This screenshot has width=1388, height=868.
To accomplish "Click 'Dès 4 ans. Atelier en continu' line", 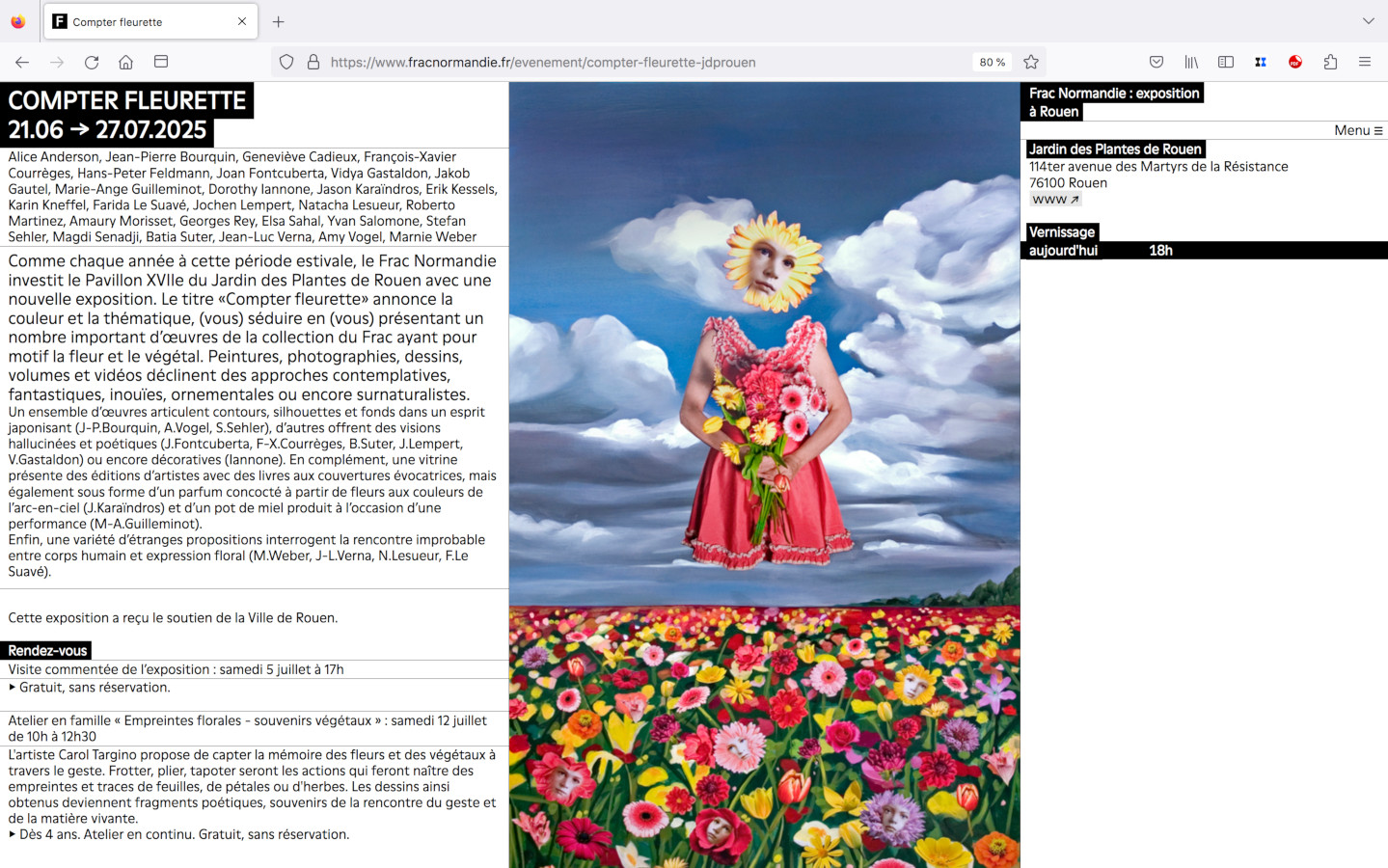I will point(179,834).
